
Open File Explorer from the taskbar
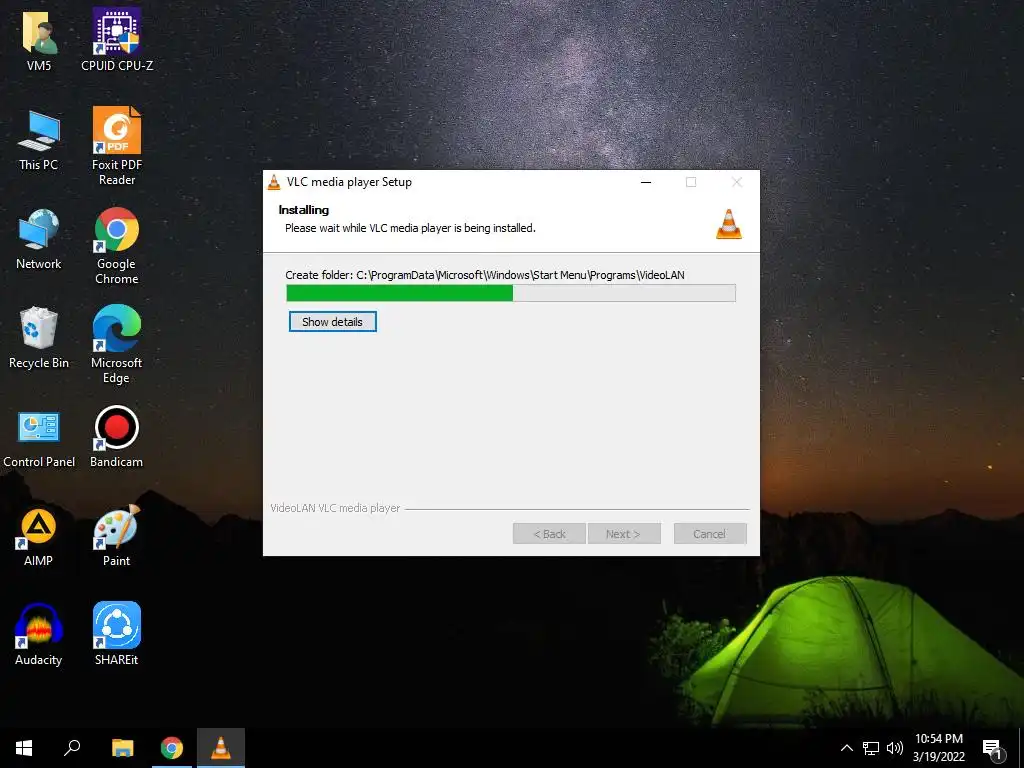pos(122,748)
